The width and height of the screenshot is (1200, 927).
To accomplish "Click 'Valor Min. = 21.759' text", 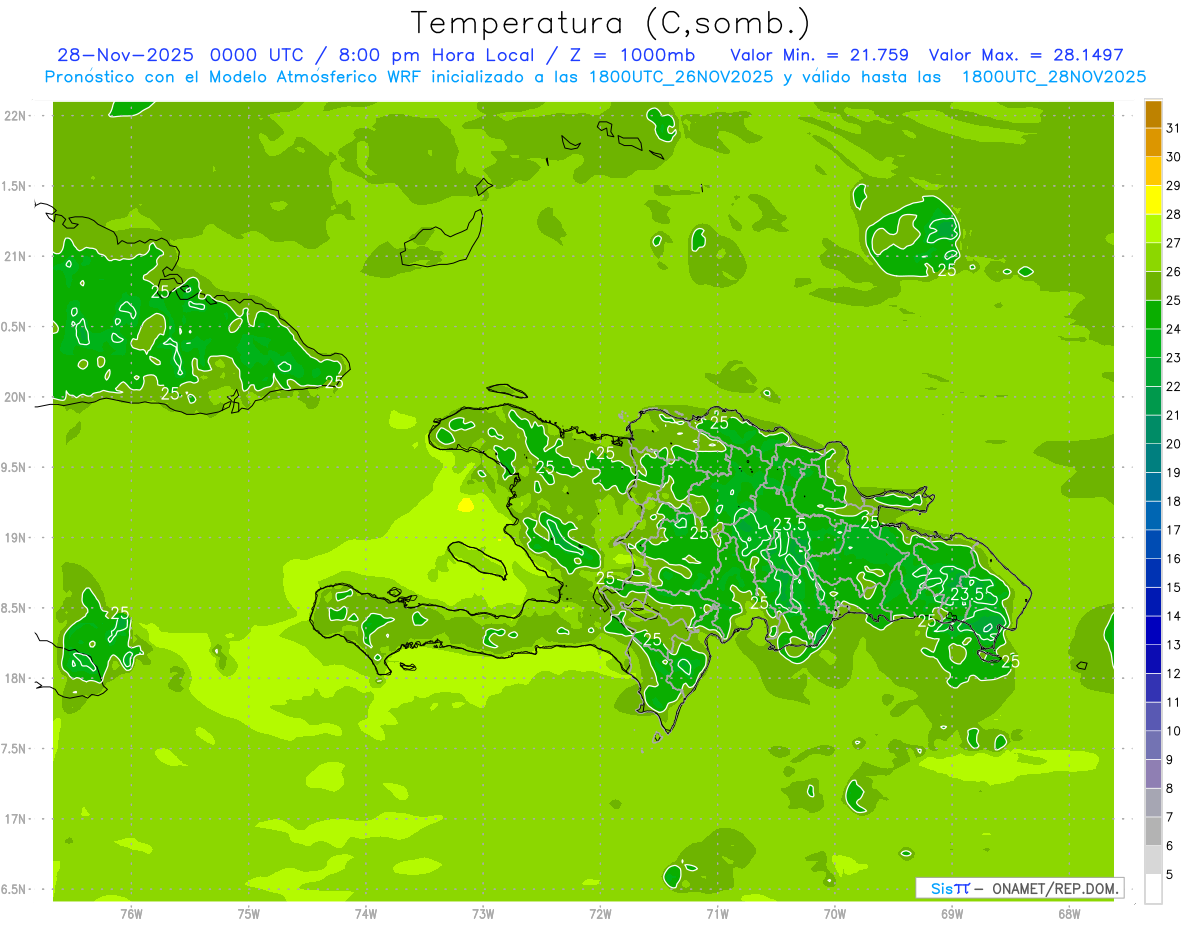I will pos(822,54).
